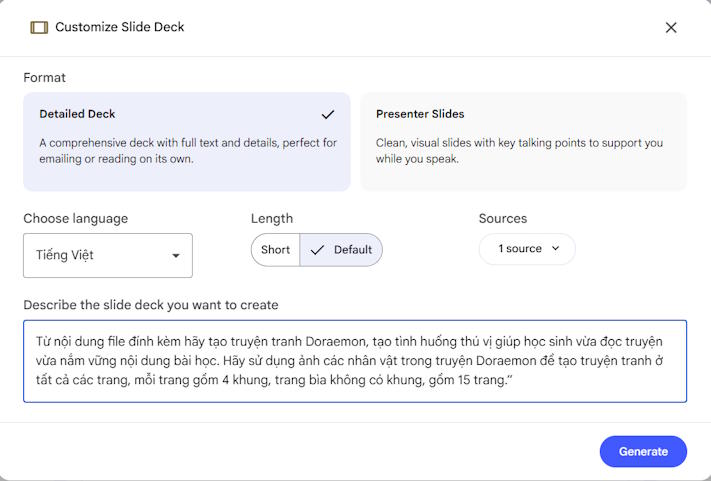Click the Choose language label
The width and height of the screenshot is (711, 481).
point(76,219)
